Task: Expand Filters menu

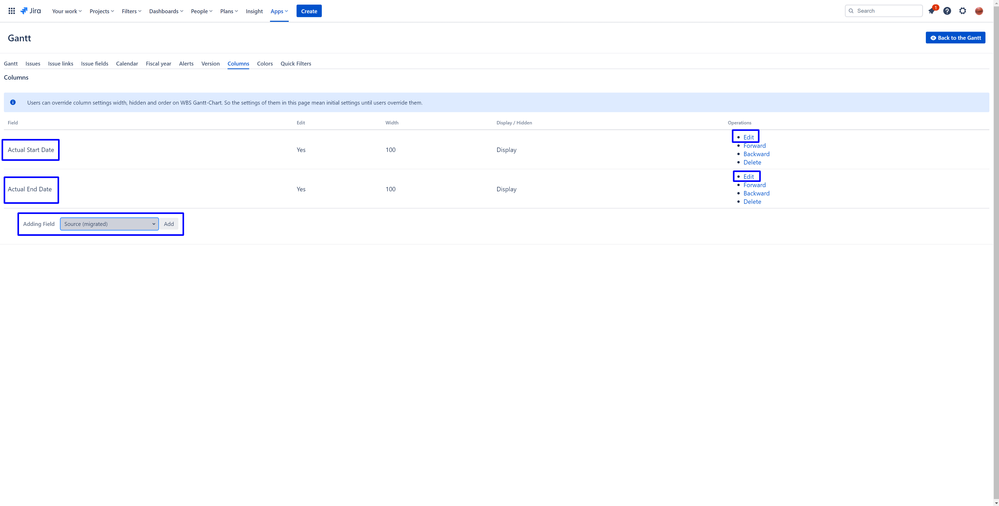Action: (131, 11)
